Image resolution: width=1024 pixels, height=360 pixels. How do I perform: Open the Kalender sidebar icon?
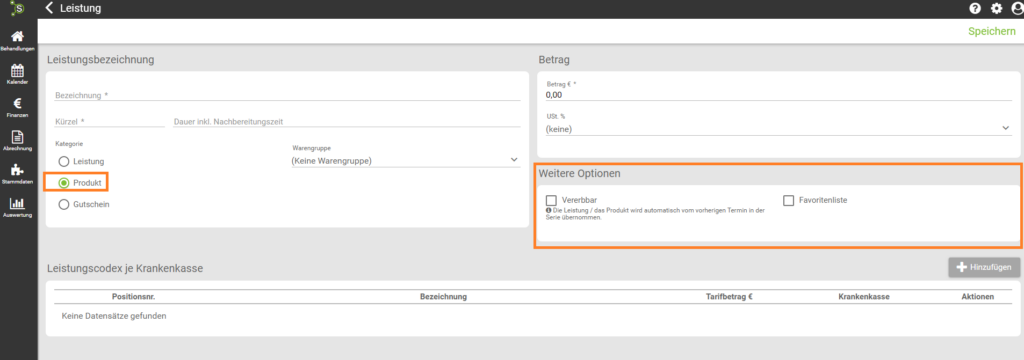(18, 71)
